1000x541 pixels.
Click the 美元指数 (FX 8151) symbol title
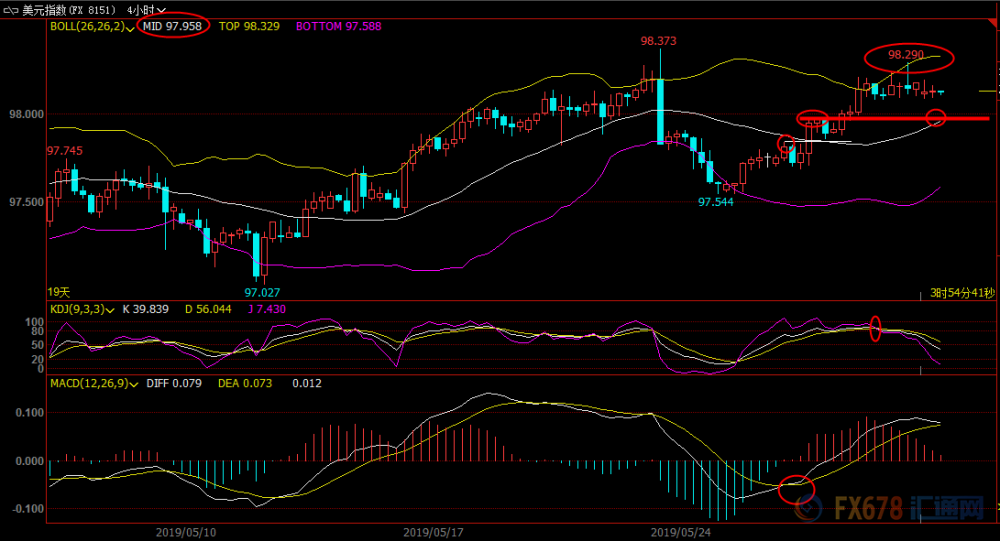click(x=69, y=10)
